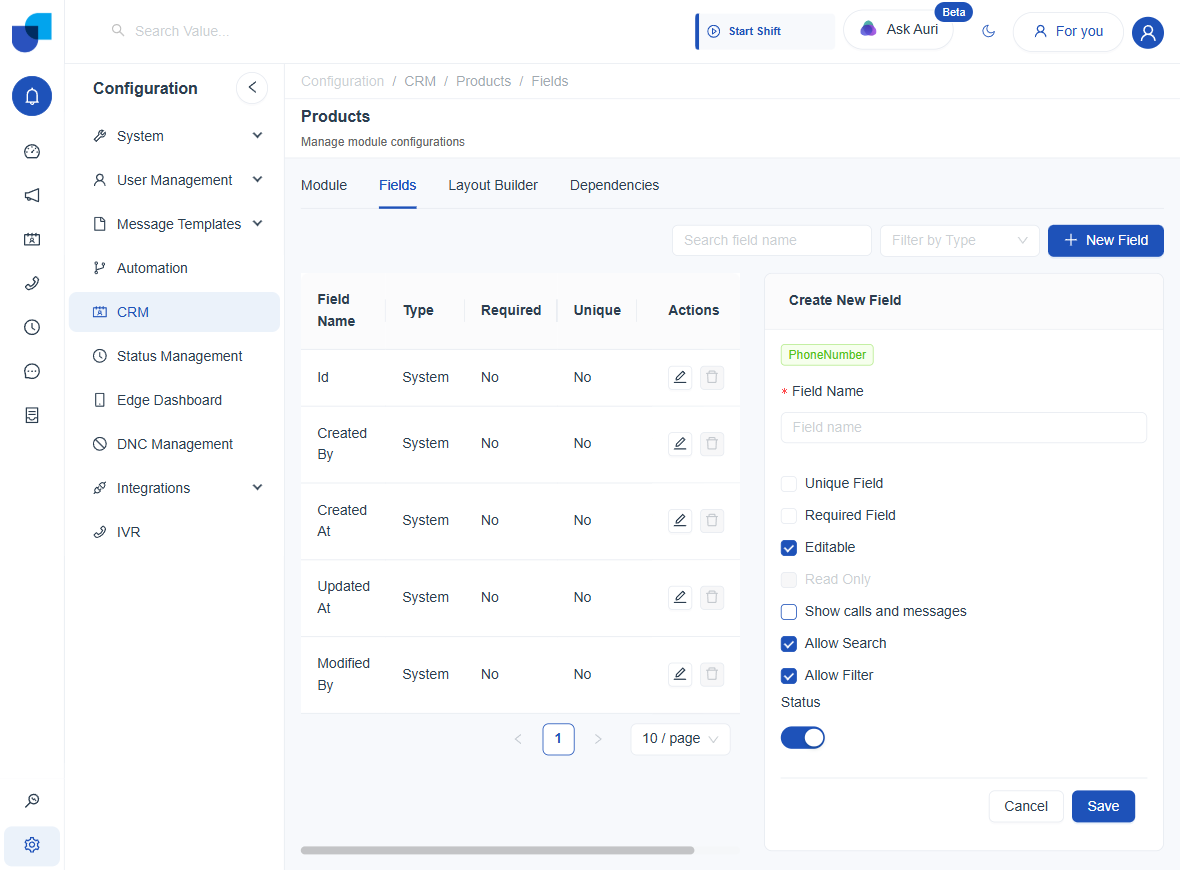Delete the Id field row
The width and height of the screenshot is (1180, 870).
click(x=712, y=377)
